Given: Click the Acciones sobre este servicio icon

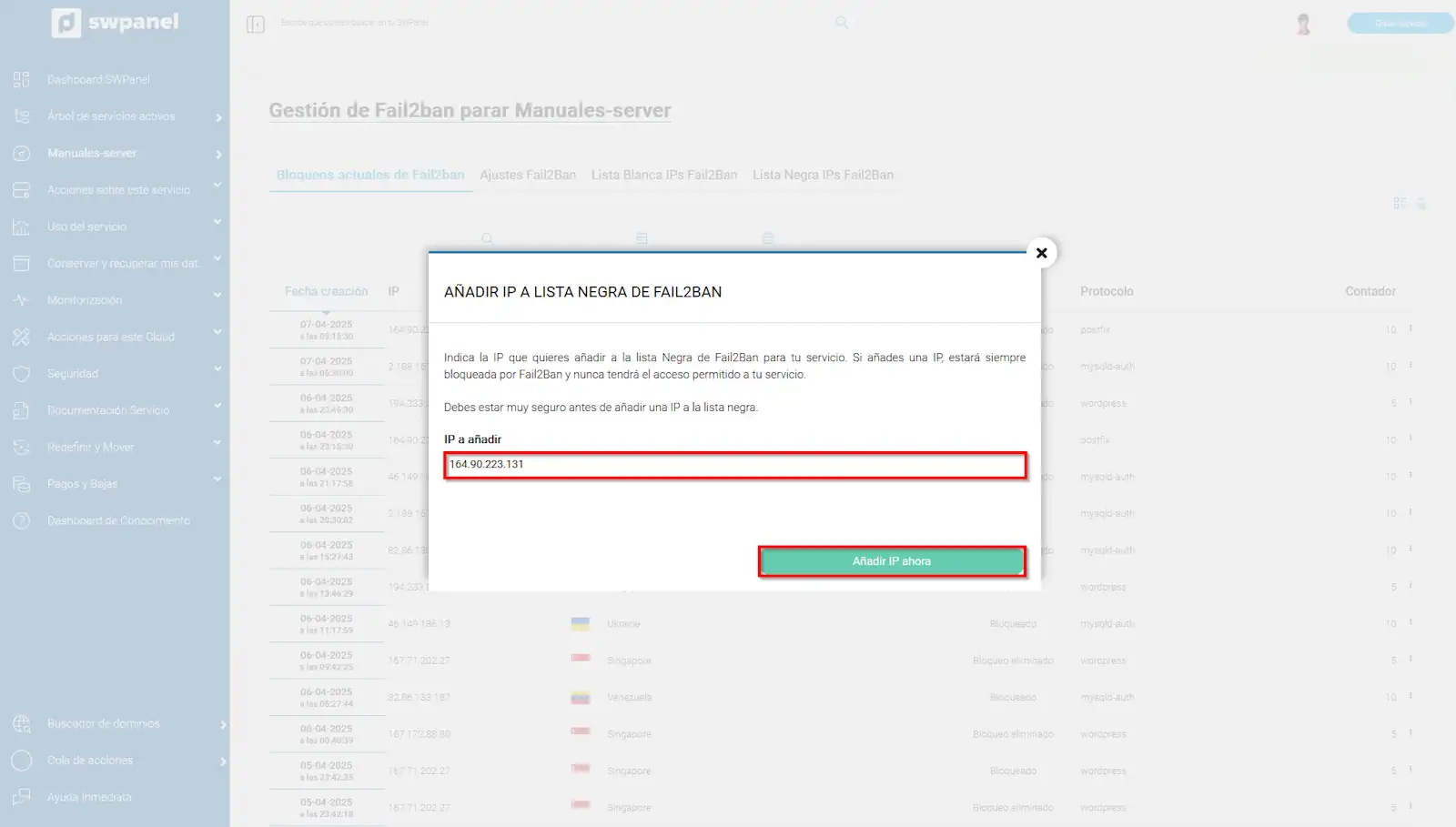Looking at the screenshot, I should [22, 190].
